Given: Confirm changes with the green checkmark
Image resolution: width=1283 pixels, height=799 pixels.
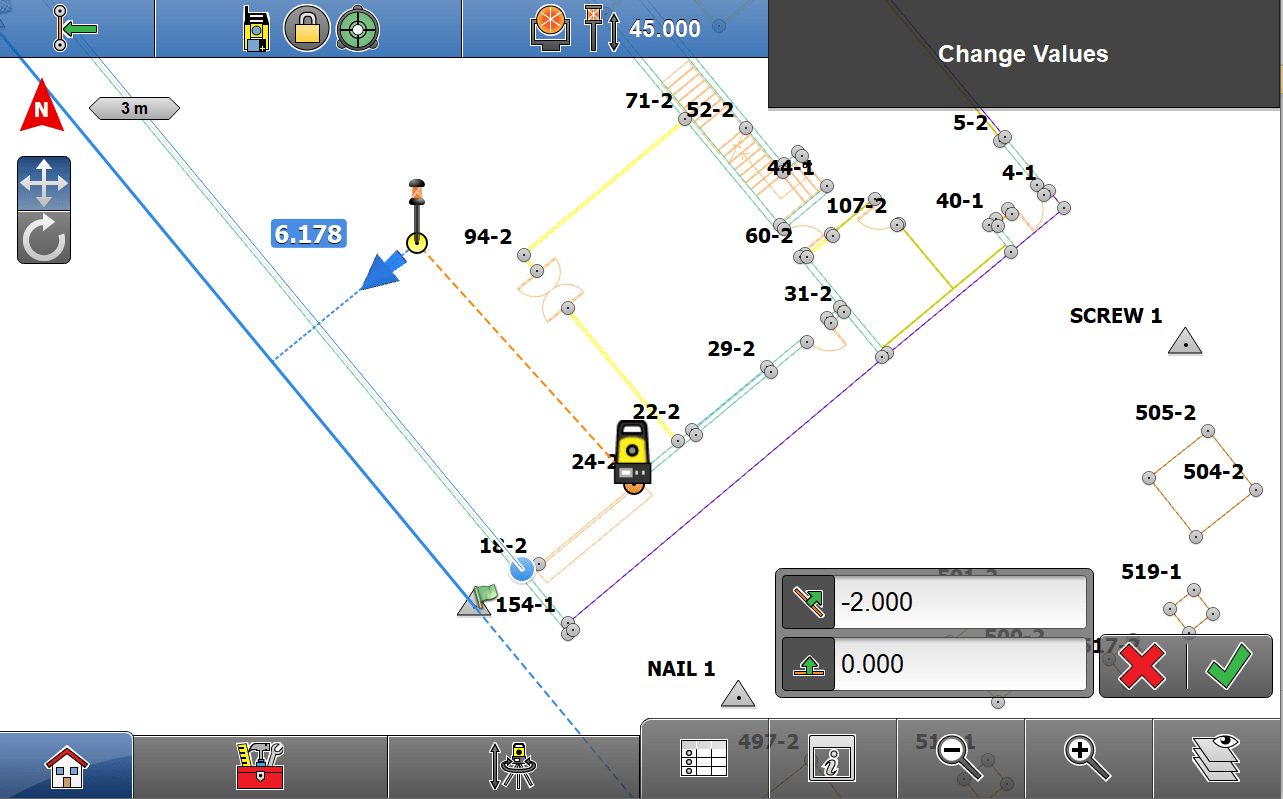Looking at the screenshot, I should pyautogui.click(x=1229, y=667).
